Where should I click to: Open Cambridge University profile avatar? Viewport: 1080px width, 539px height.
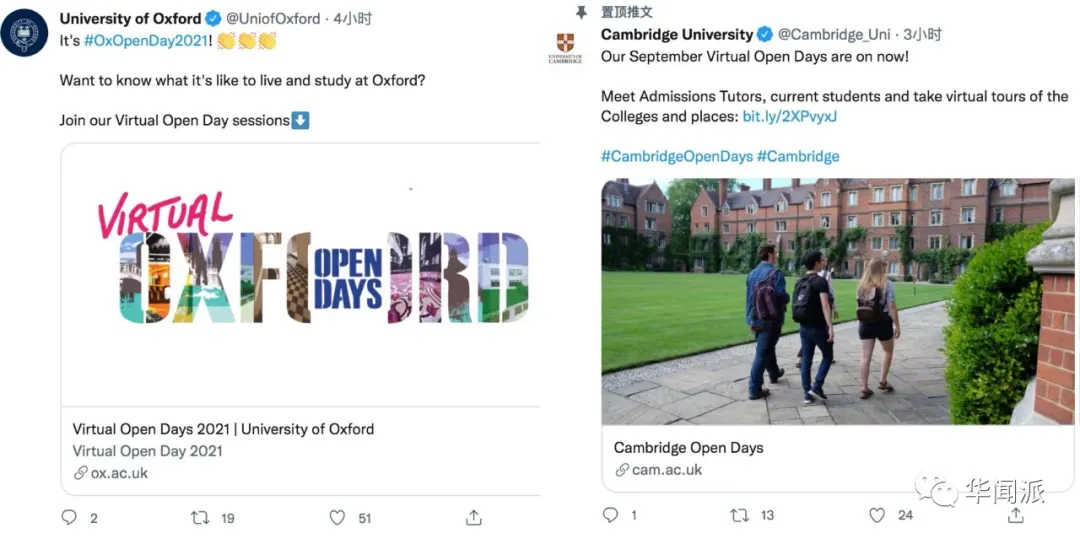(565, 48)
